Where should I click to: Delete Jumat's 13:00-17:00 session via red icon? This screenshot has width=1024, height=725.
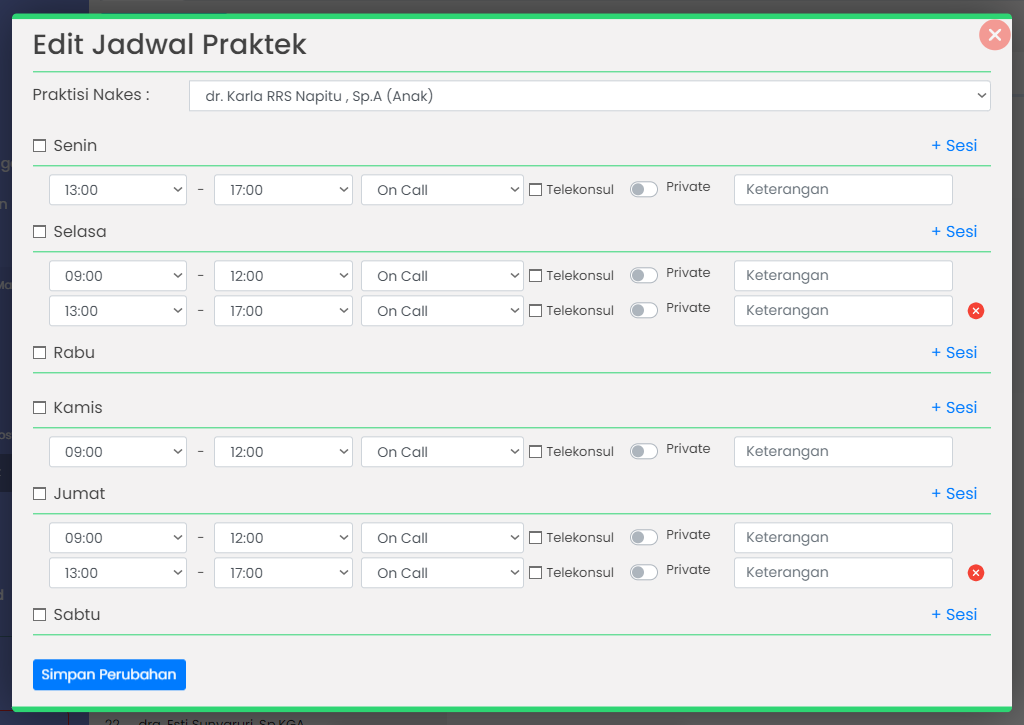976,573
